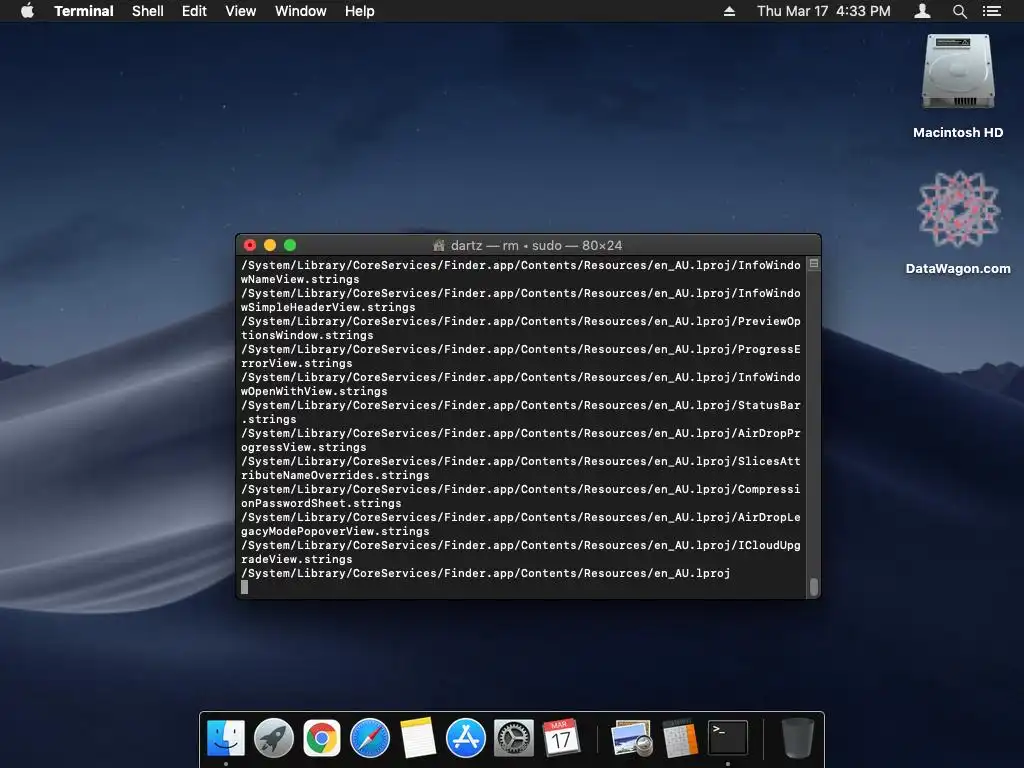Click the path ending 'StatusBar'
The image size is (1024, 768).
point(520,405)
